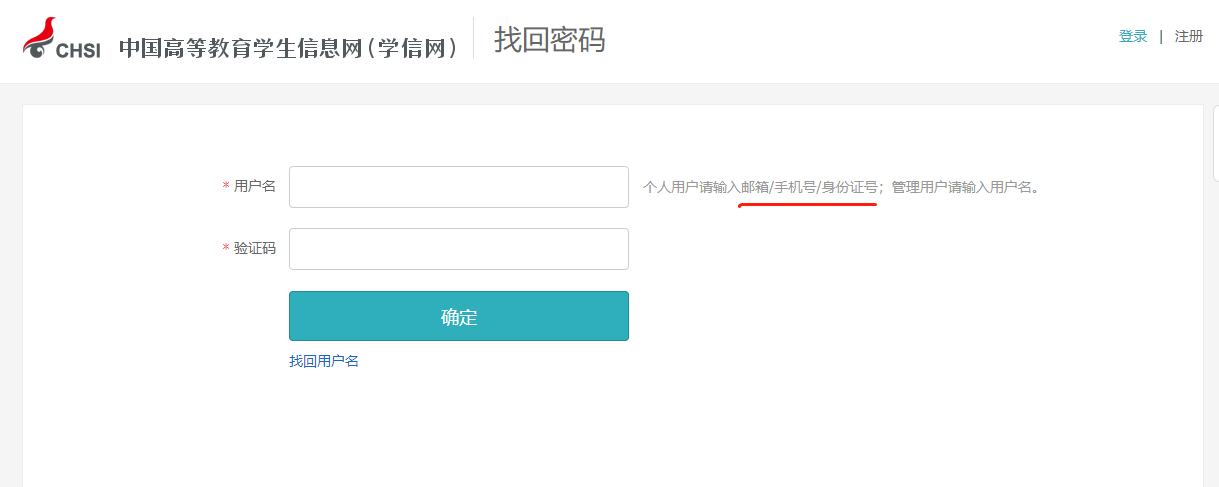Click the CHSI red bird logo
Image resolution: width=1219 pixels, height=487 pixels.
pos(40,35)
